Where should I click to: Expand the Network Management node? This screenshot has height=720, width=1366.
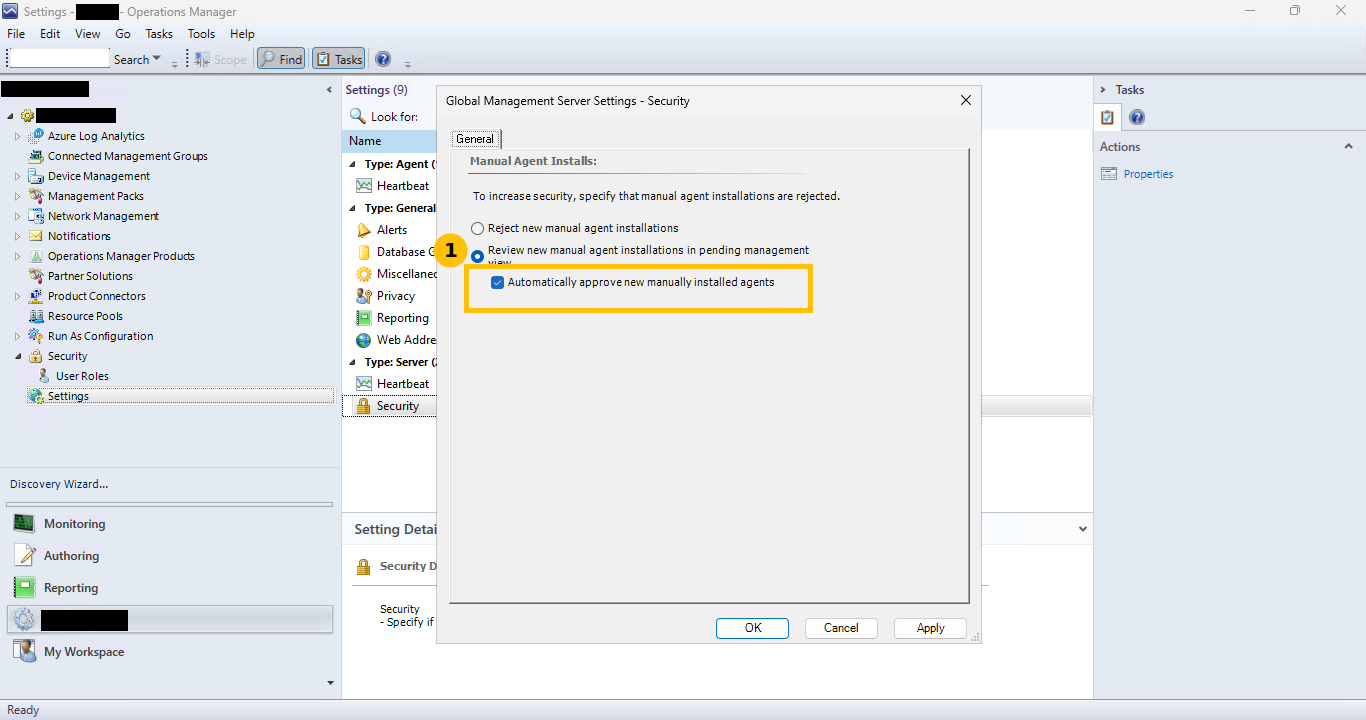(17, 216)
